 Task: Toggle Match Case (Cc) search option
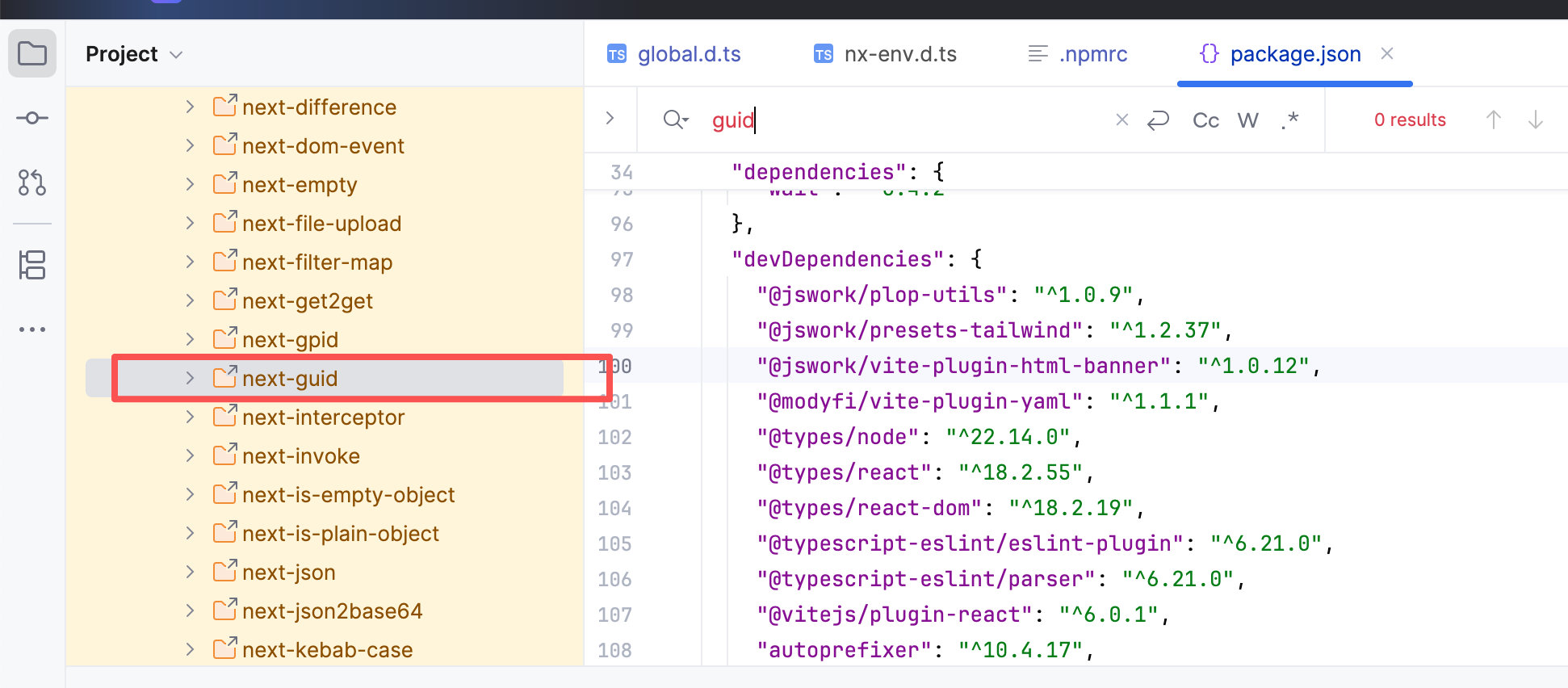click(1205, 120)
